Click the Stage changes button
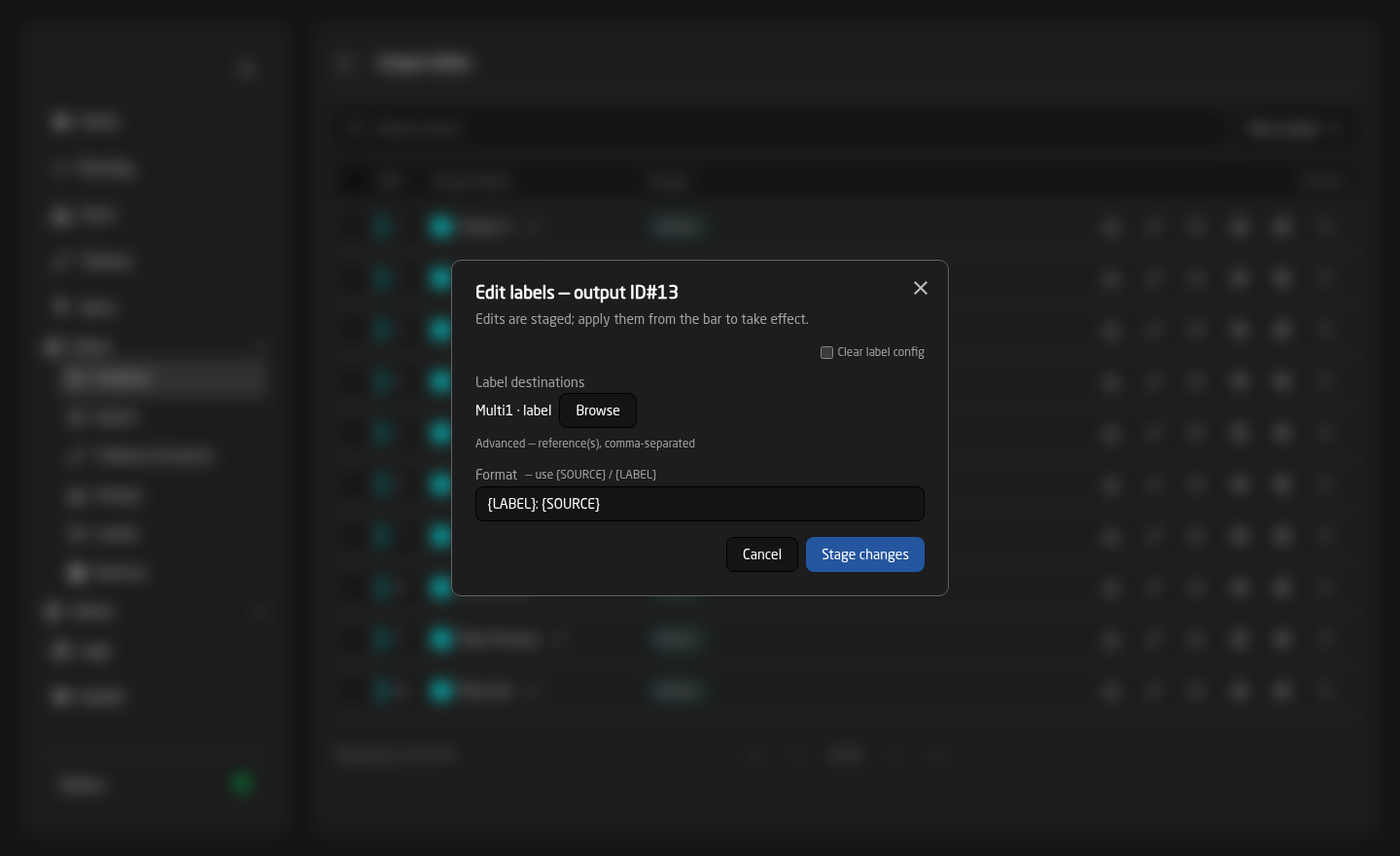Image resolution: width=1400 pixels, height=856 pixels. [x=865, y=554]
